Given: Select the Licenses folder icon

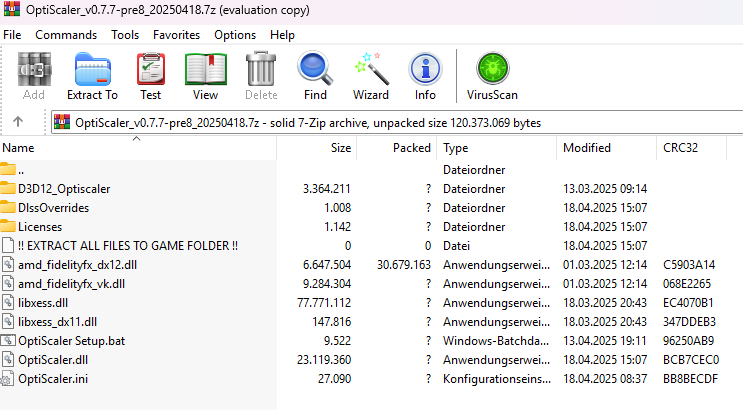Looking at the screenshot, I should coord(8,226).
